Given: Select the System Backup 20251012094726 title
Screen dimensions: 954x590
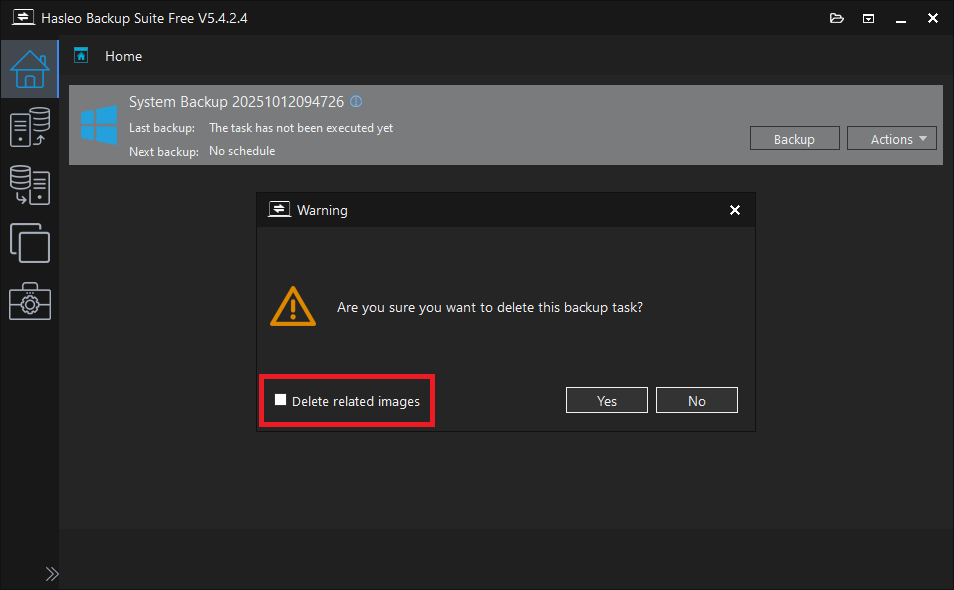Looking at the screenshot, I should (x=236, y=102).
